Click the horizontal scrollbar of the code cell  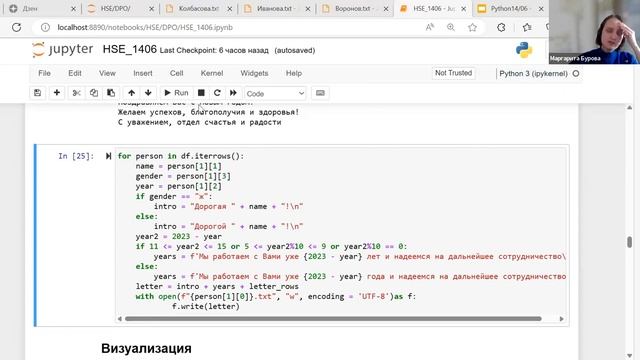coord(333,318)
